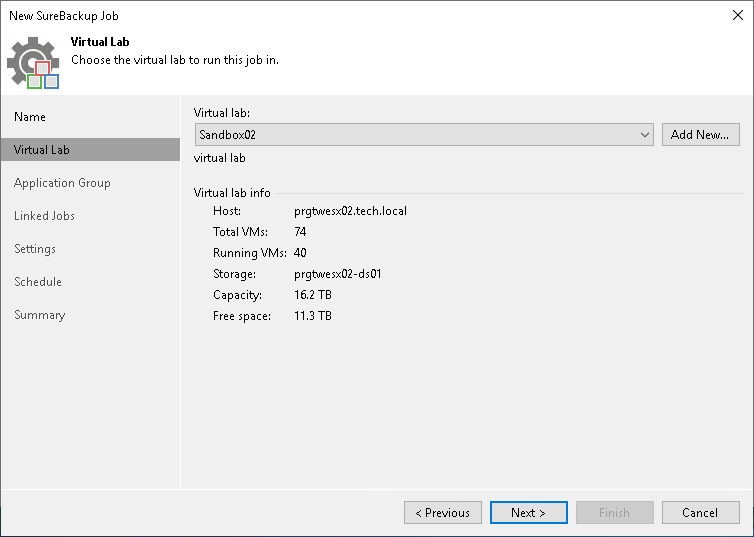Select the Virtual Lab wizard step

click(90, 150)
